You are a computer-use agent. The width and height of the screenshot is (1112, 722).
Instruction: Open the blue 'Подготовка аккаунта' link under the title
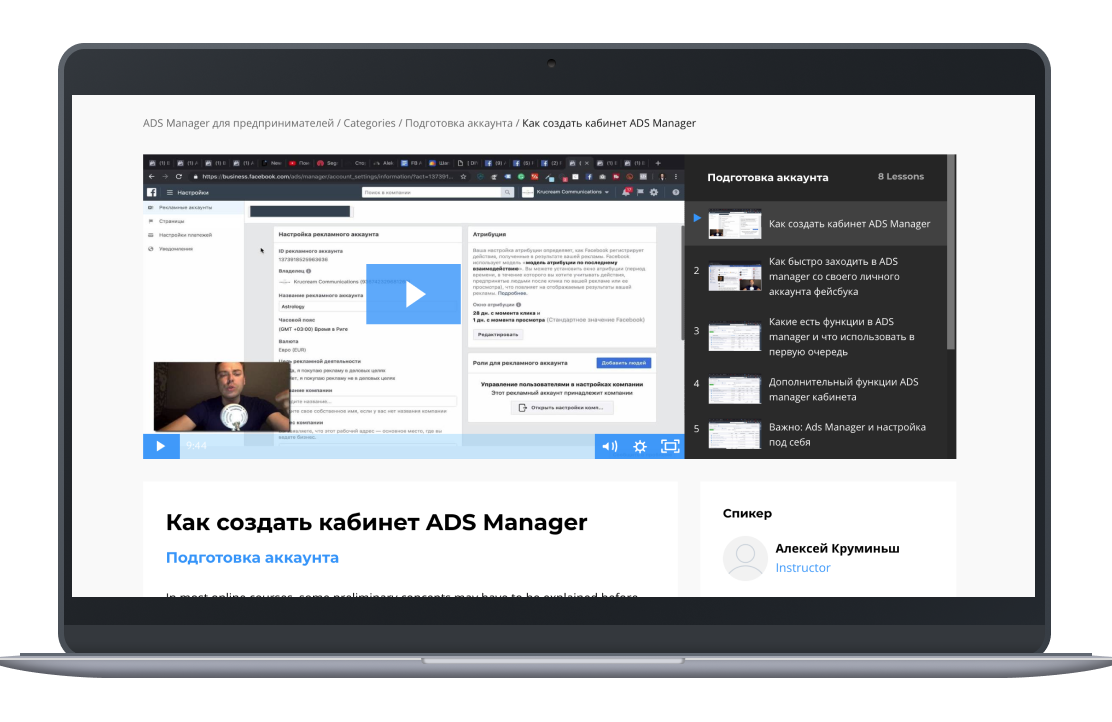pyautogui.click(x=252, y=558)
